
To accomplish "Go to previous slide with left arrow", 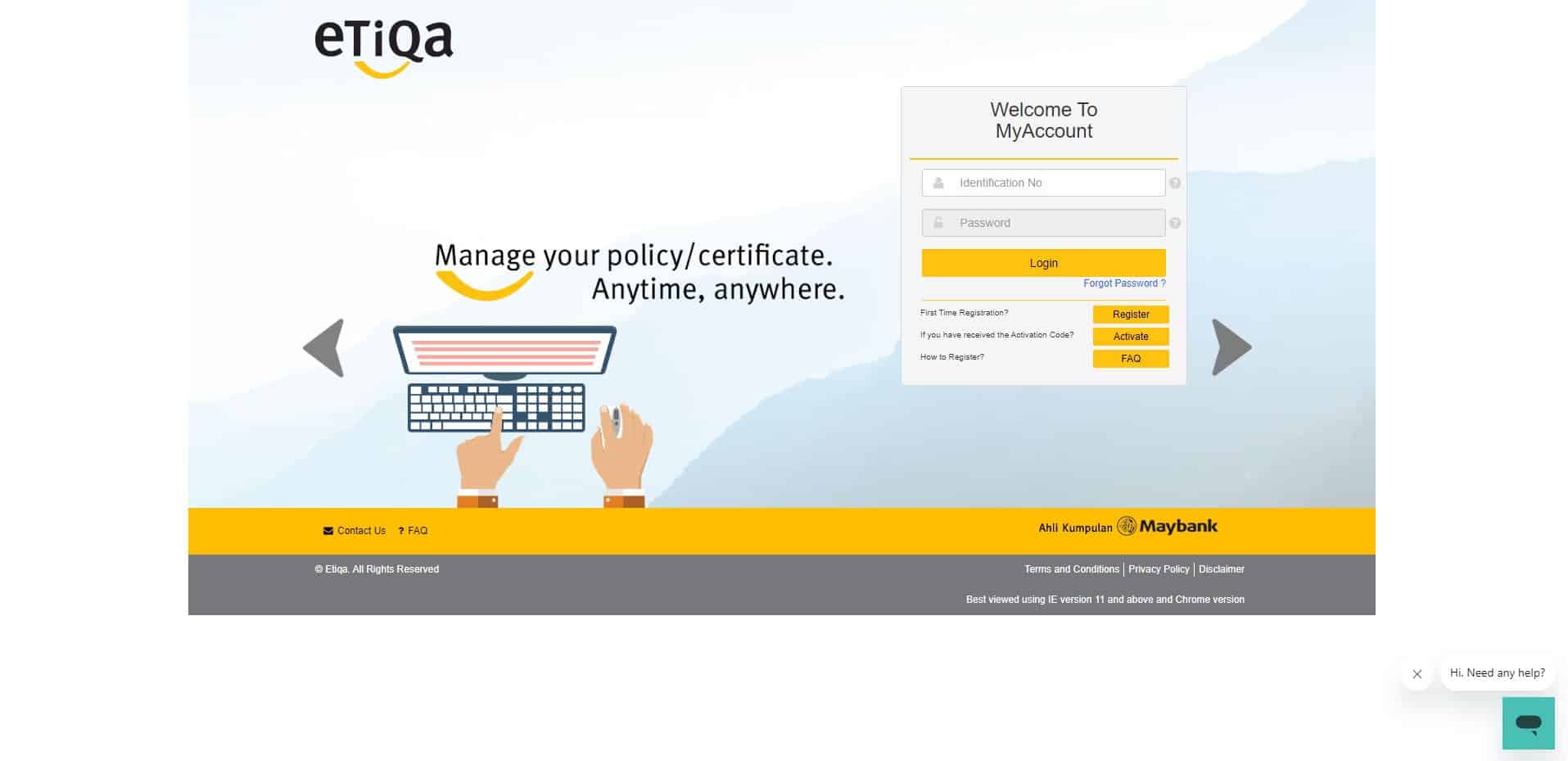I will coord(323,348).
